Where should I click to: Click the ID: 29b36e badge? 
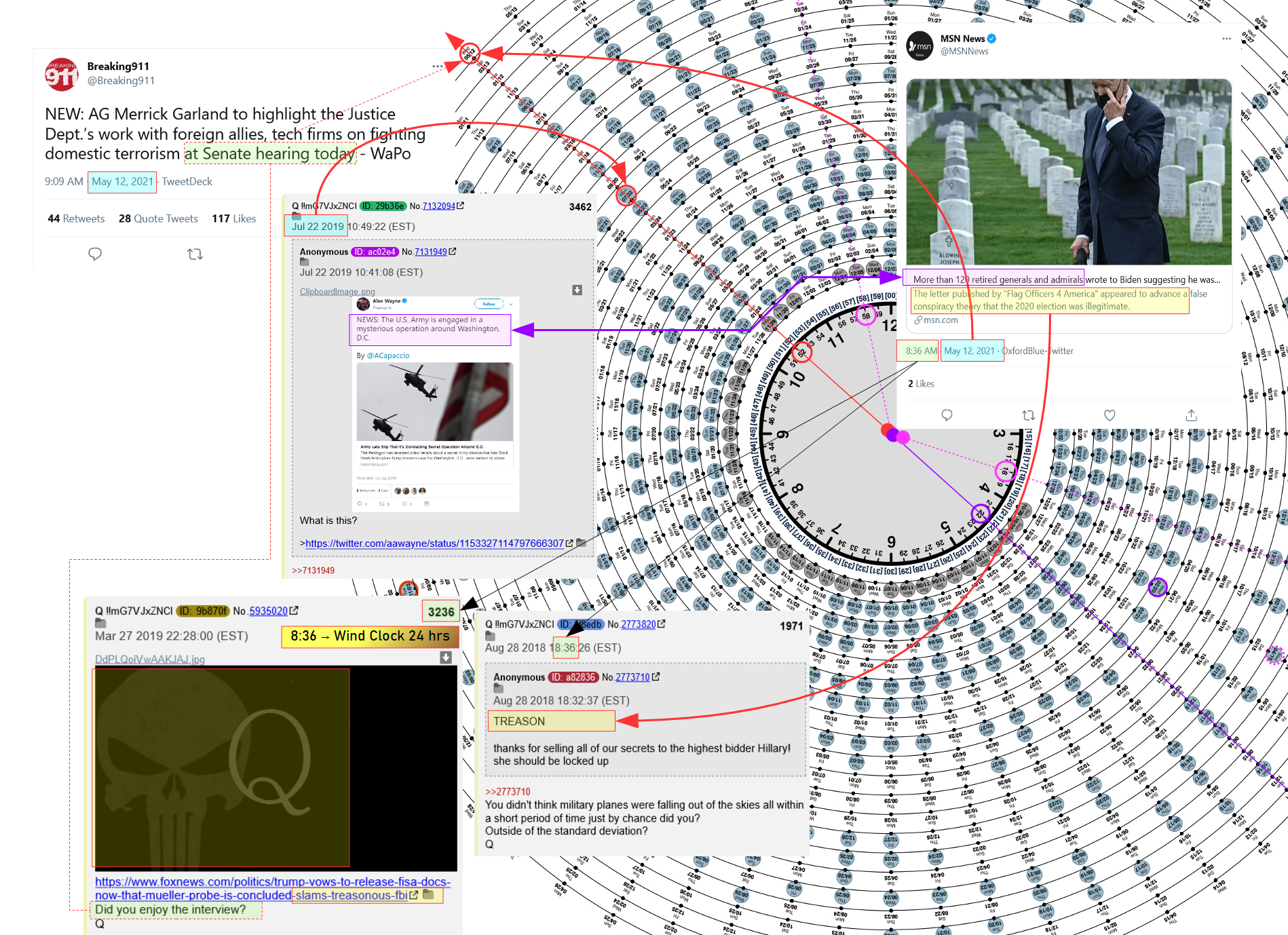[x=383, y=206]
